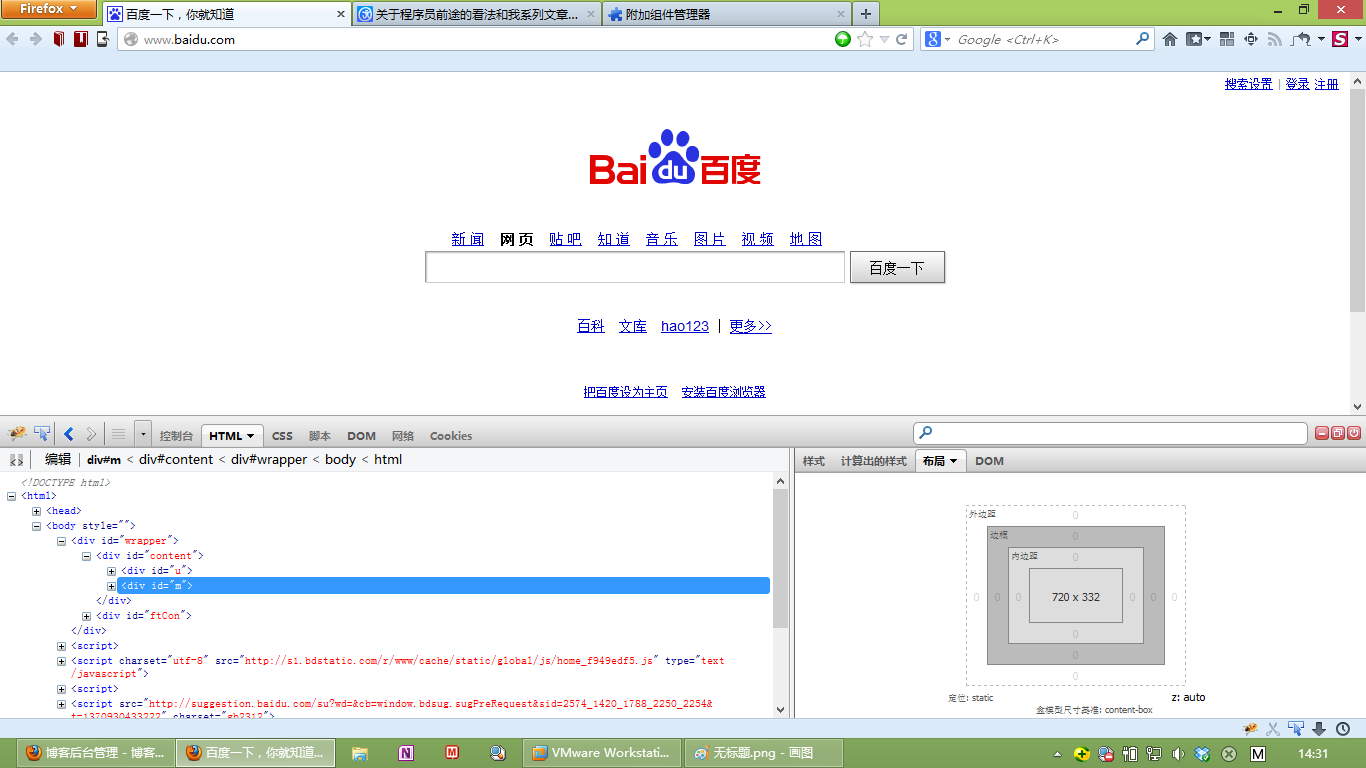The image size is (1366, 768).
Task: Expand the div id="ftCon" node
Action: 87,616
